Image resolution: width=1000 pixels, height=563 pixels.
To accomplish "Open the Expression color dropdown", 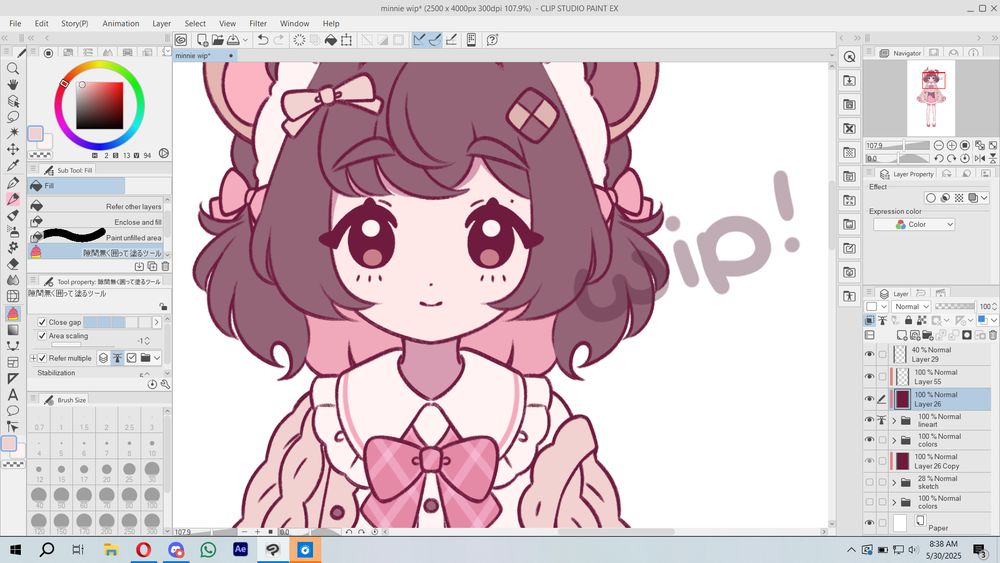I will (x=914, y=224).
